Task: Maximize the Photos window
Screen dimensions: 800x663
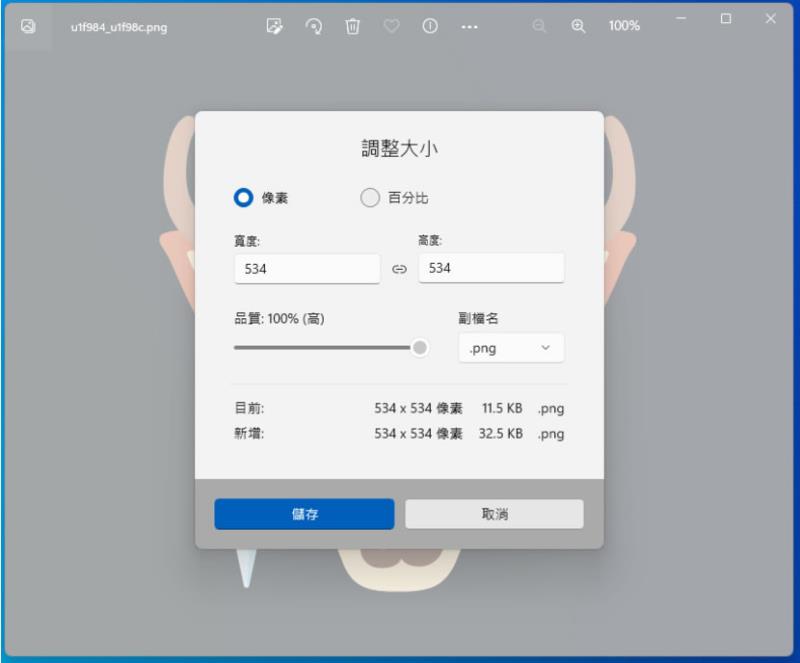Action: point(726,19)
